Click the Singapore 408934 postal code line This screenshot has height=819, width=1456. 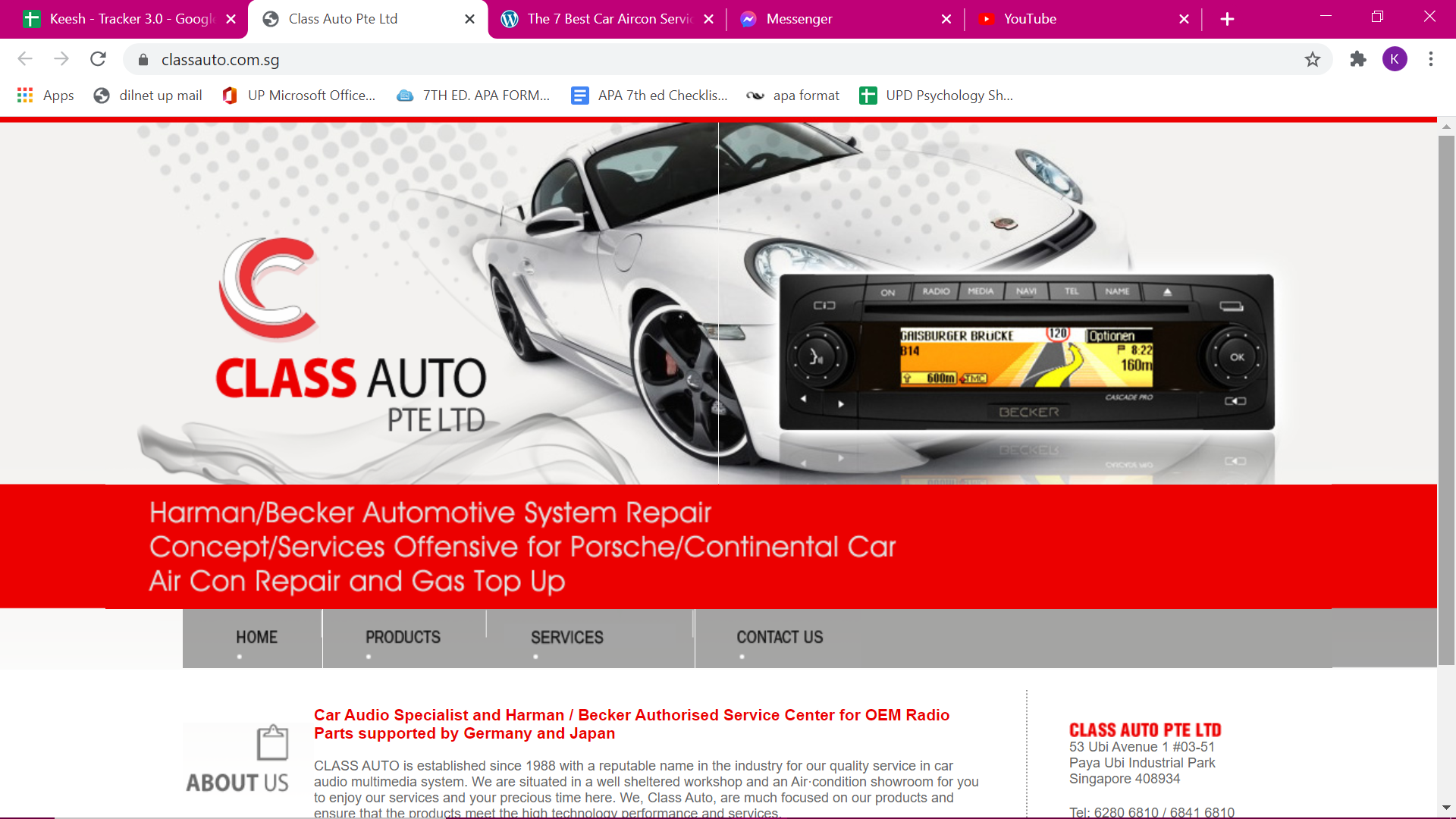[x=1125, y=779]
